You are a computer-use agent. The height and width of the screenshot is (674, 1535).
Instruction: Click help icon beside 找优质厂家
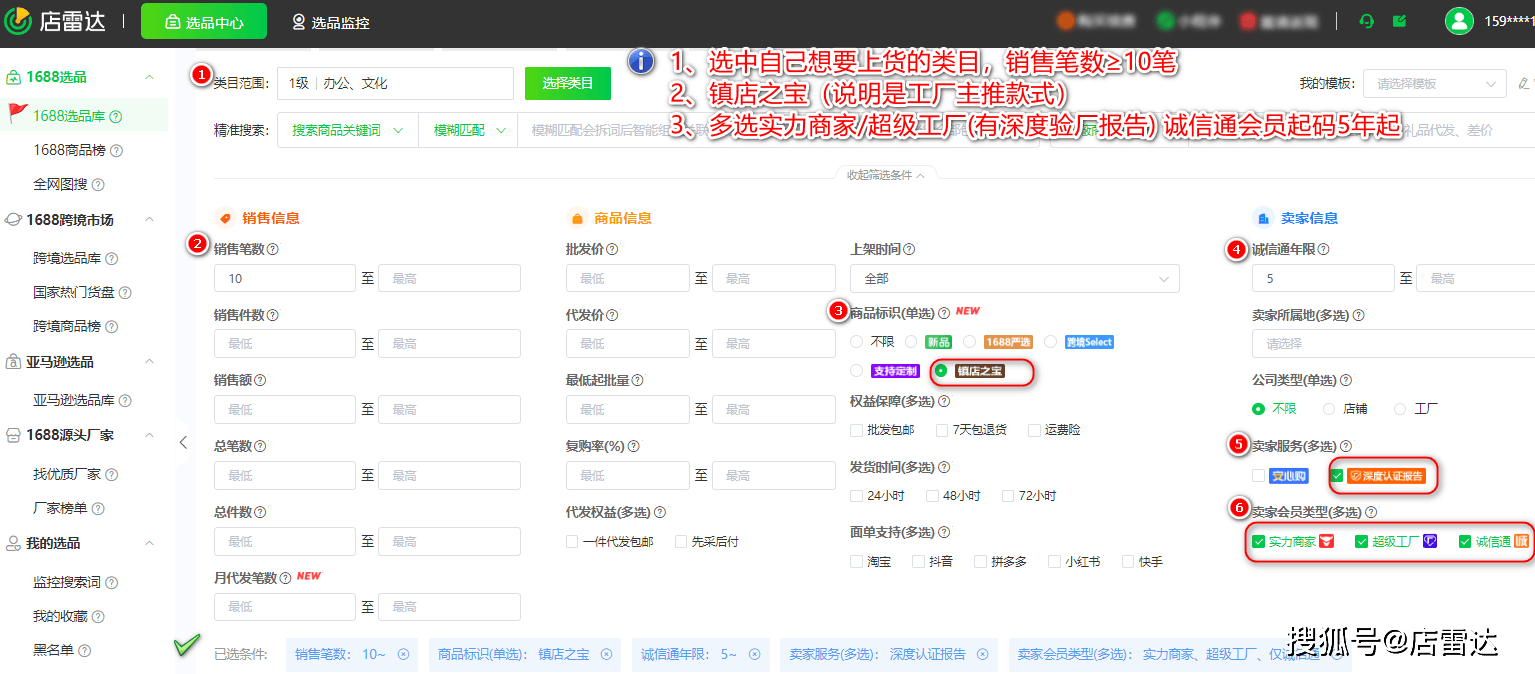[111, 475]
